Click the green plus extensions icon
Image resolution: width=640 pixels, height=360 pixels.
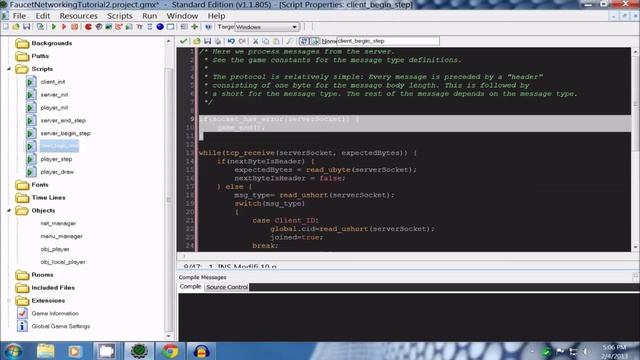(195, 27)
